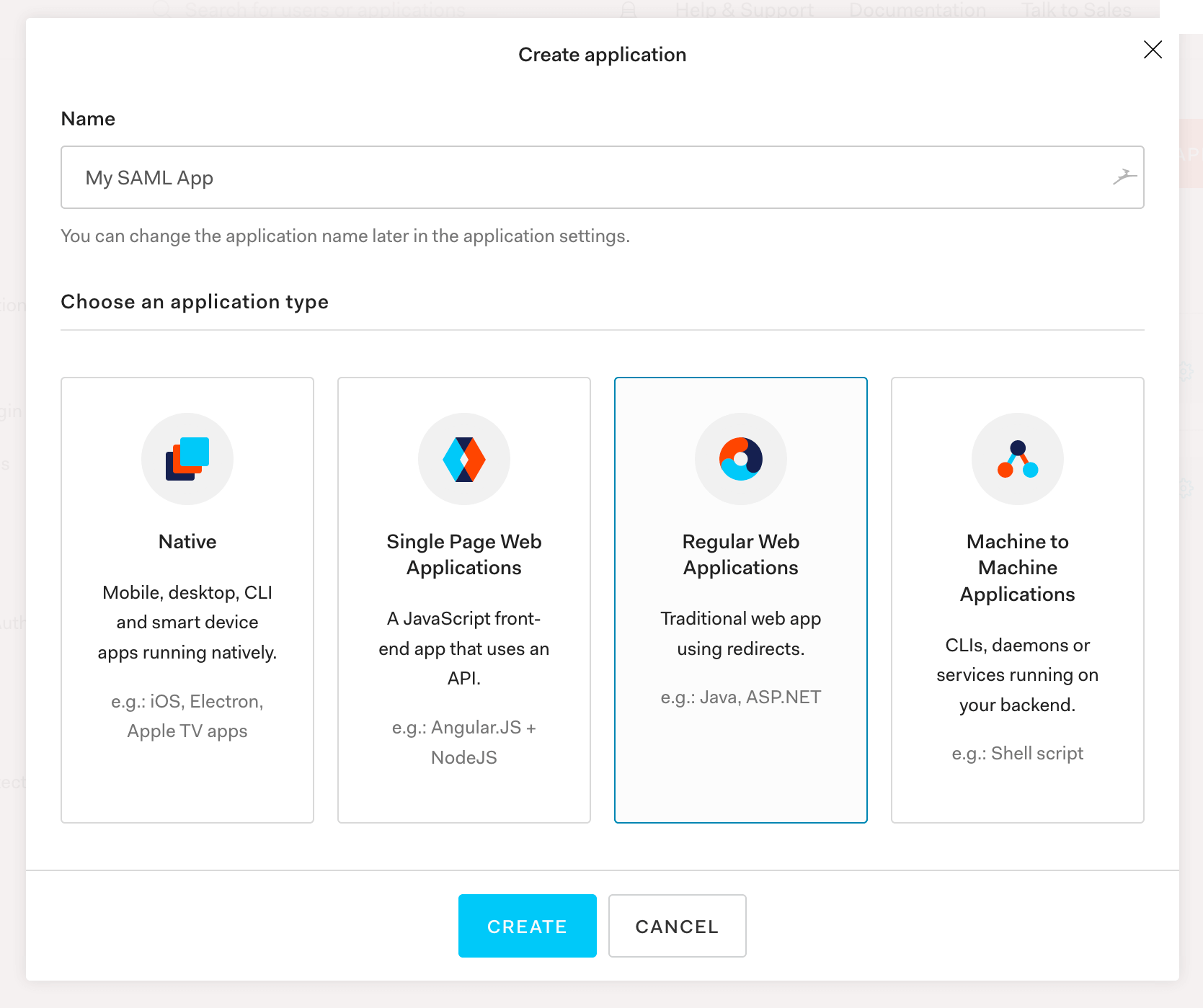Click the lock icon beside Help & Support
1203x1008 pixels.
628,9
